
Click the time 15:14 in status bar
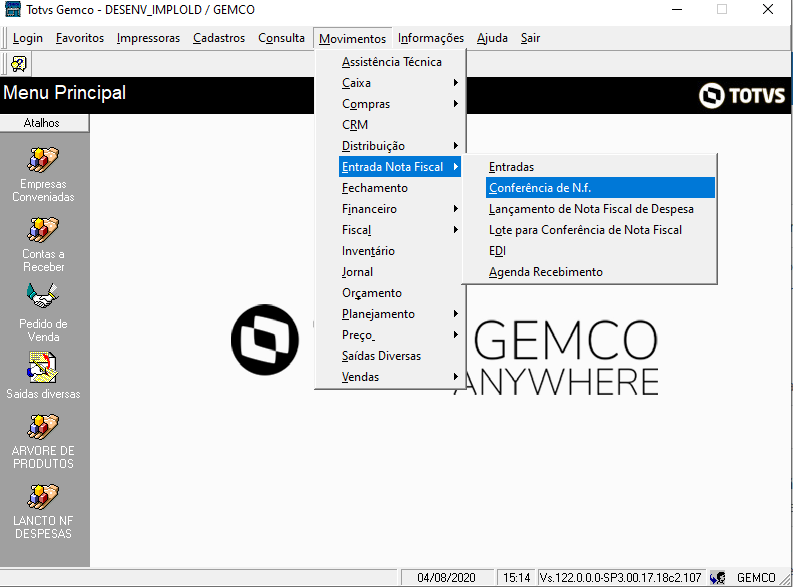pos(517,577)
